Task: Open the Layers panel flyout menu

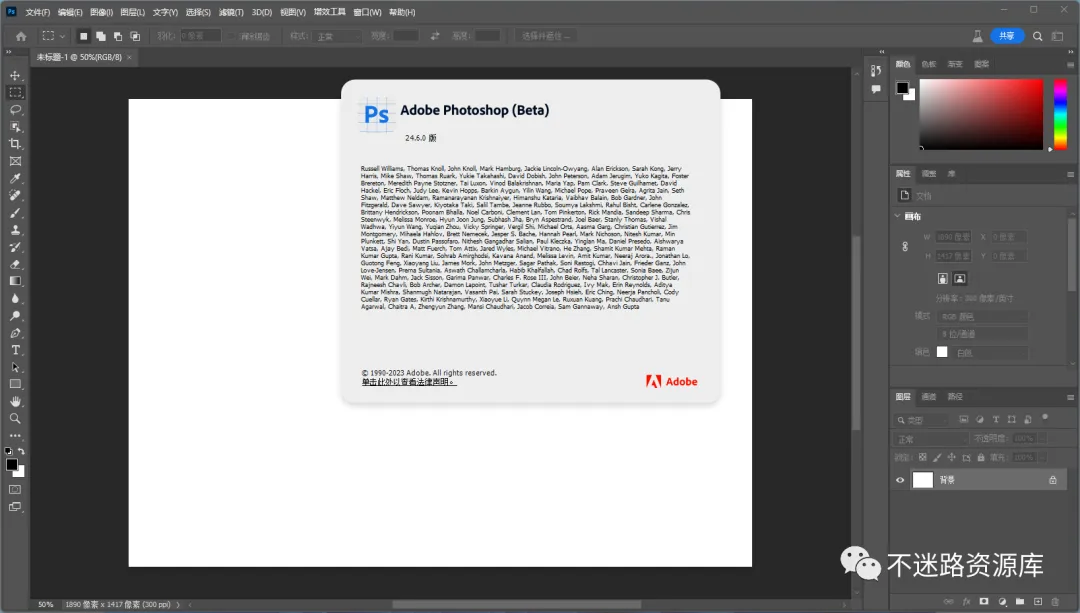Action: pyautogui.click(x=1070, y=397)
